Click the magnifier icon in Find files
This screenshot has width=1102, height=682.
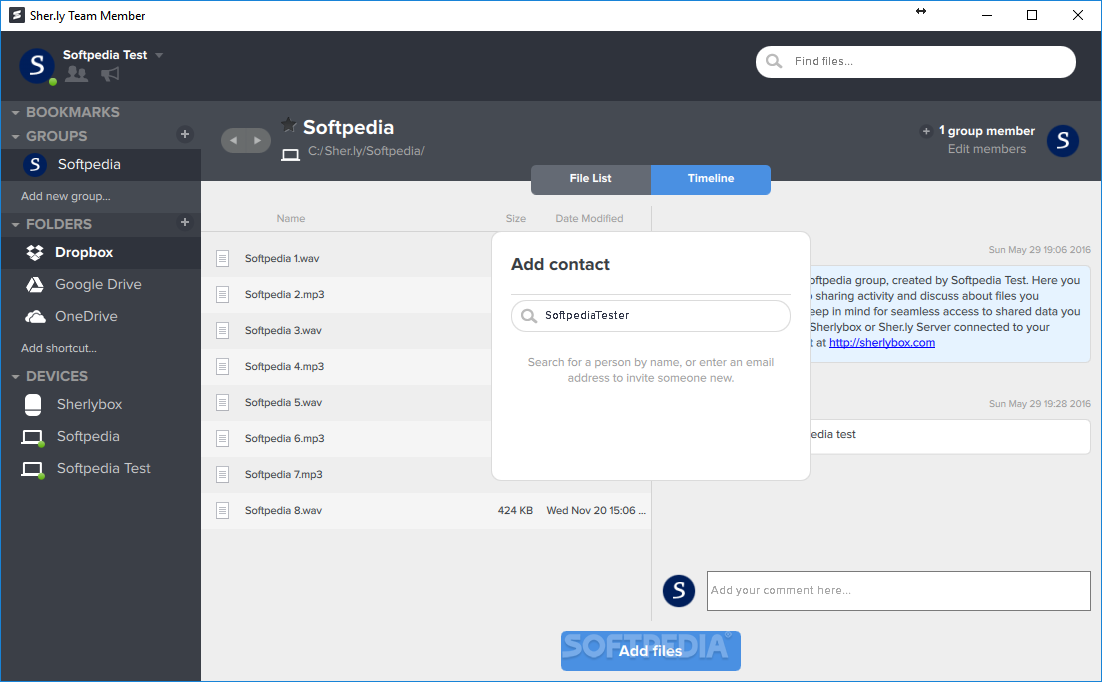tap(774, 61)
